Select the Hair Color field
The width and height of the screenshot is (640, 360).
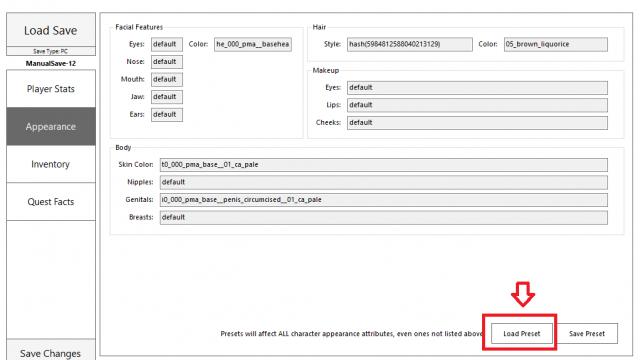click(x=556, y=44)
